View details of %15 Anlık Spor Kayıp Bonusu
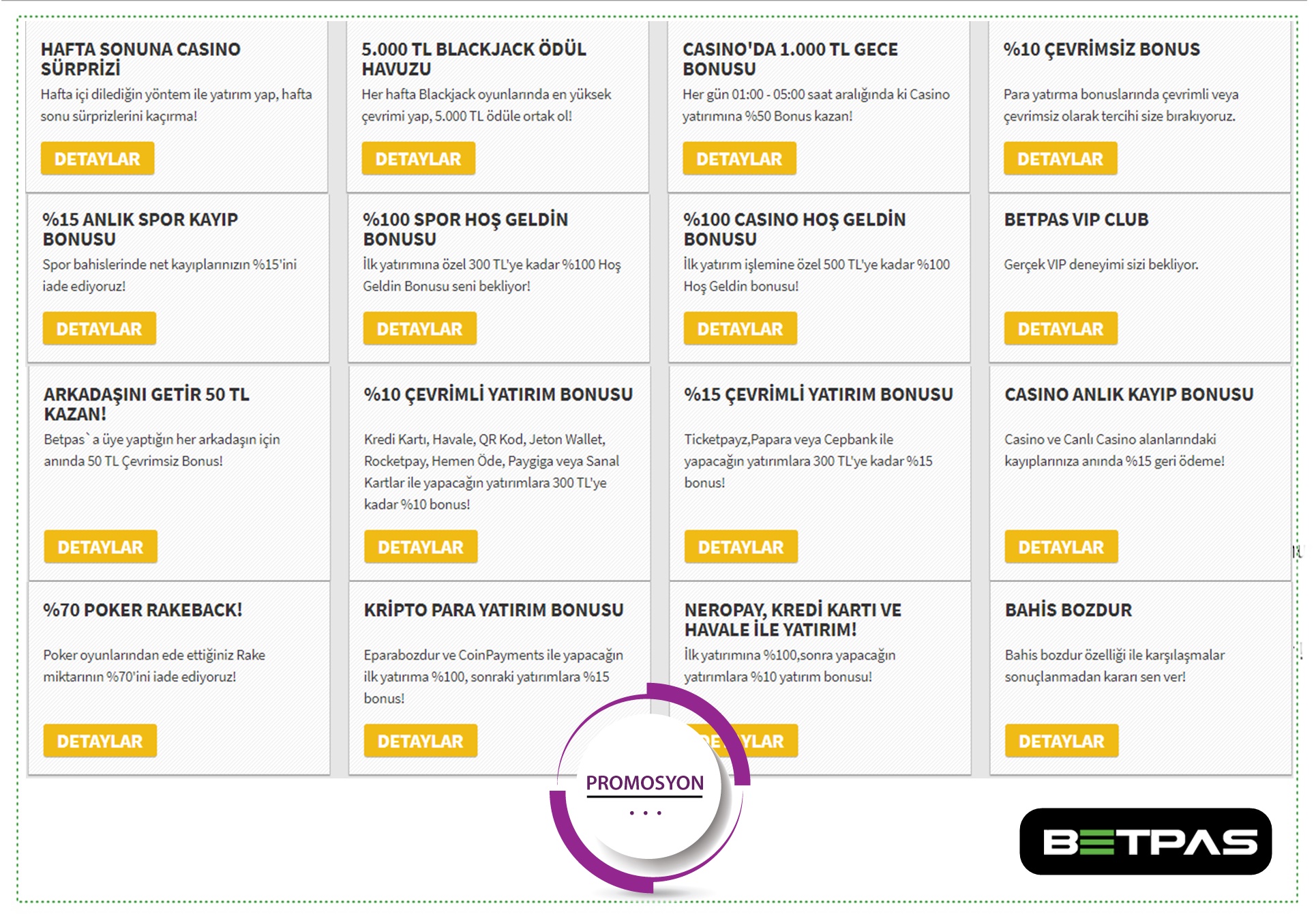The image size is (1316, 921). 99,329
